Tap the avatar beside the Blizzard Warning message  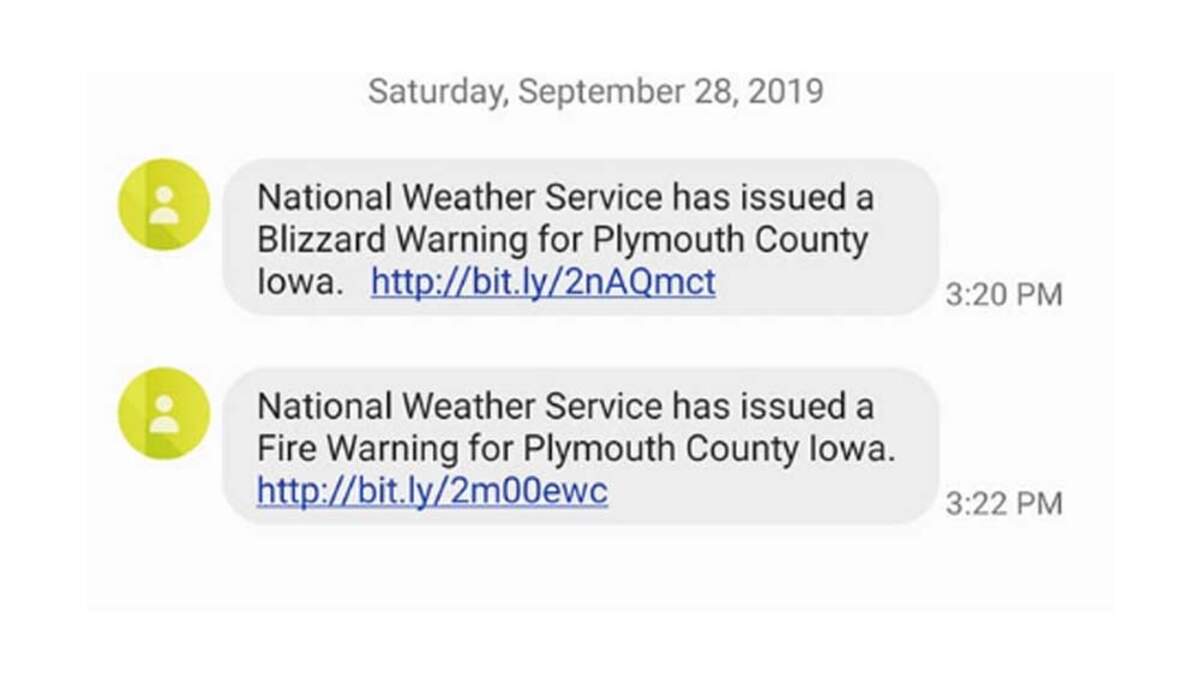164,204
